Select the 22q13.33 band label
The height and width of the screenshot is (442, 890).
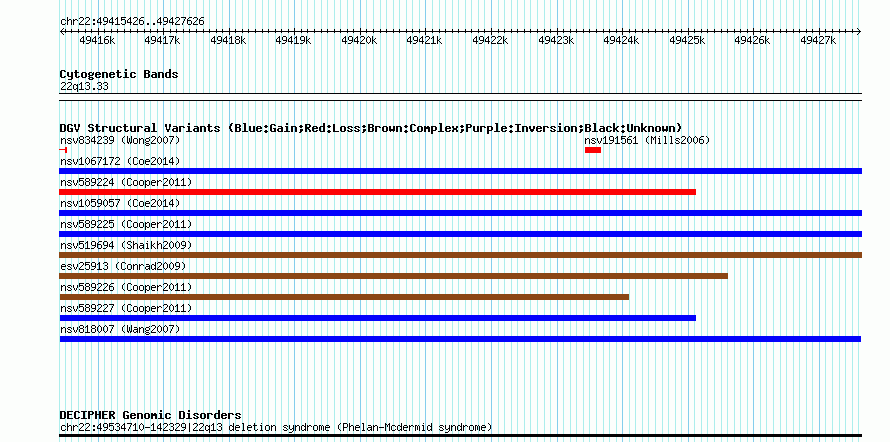[x=84, y=87]
